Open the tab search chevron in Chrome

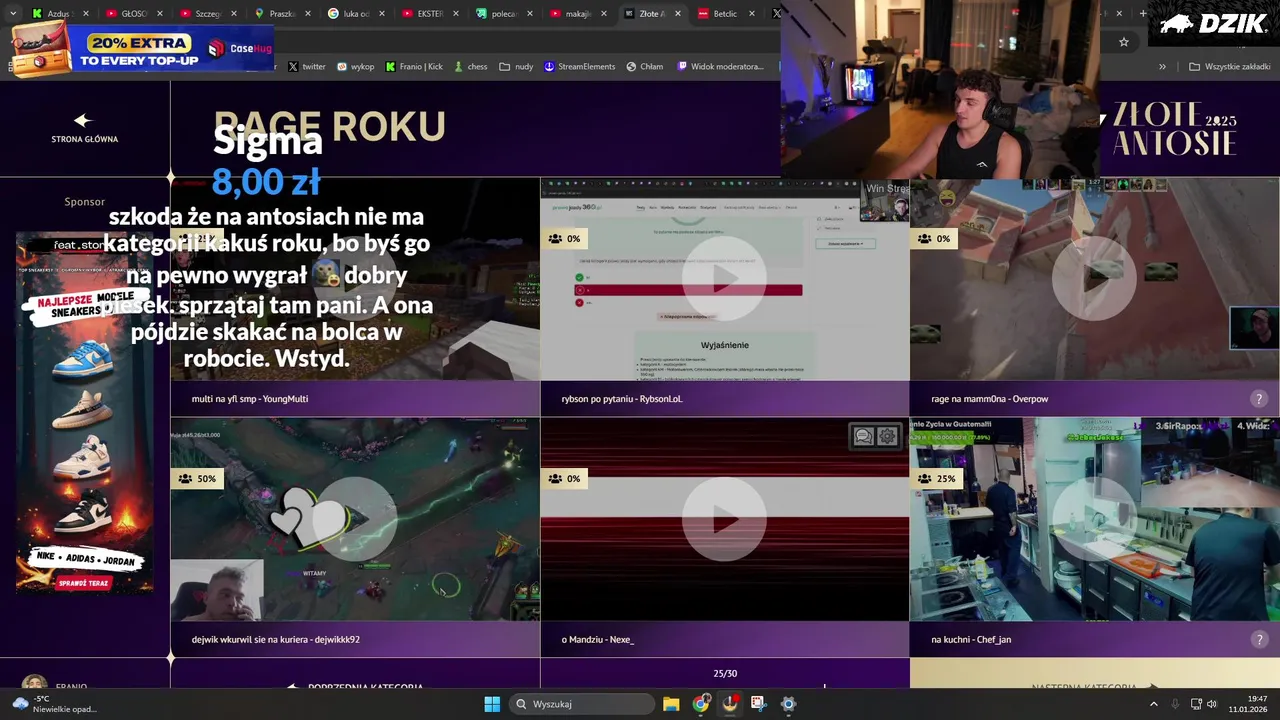pos(12,14)
